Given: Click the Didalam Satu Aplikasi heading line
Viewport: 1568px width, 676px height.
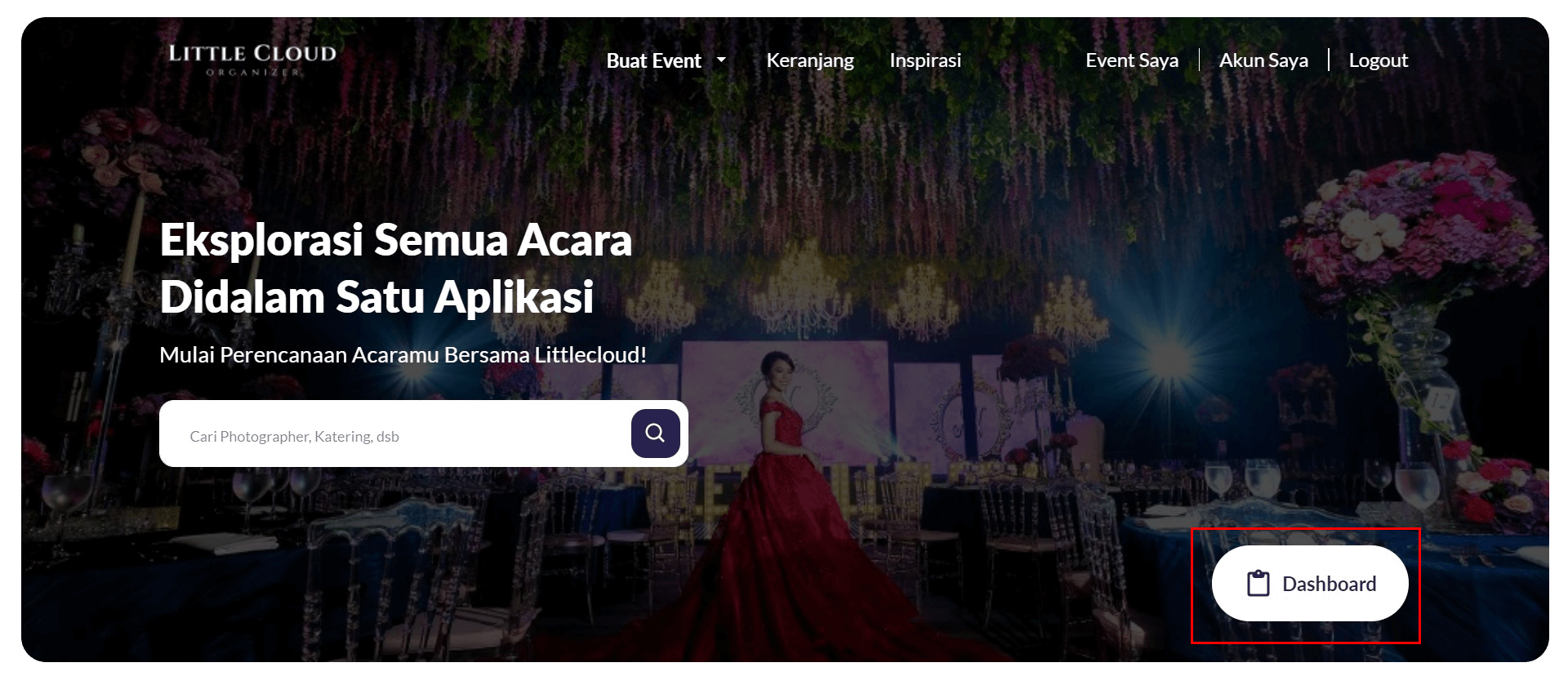Looking at the screenshot, I should coord(376,296).
